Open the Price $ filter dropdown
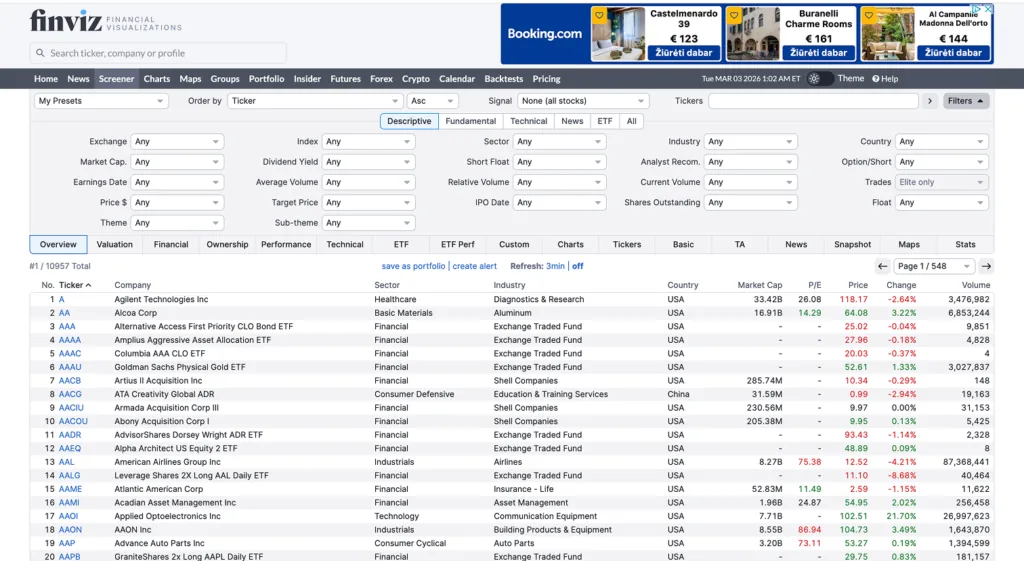 [x=177, y=202]
